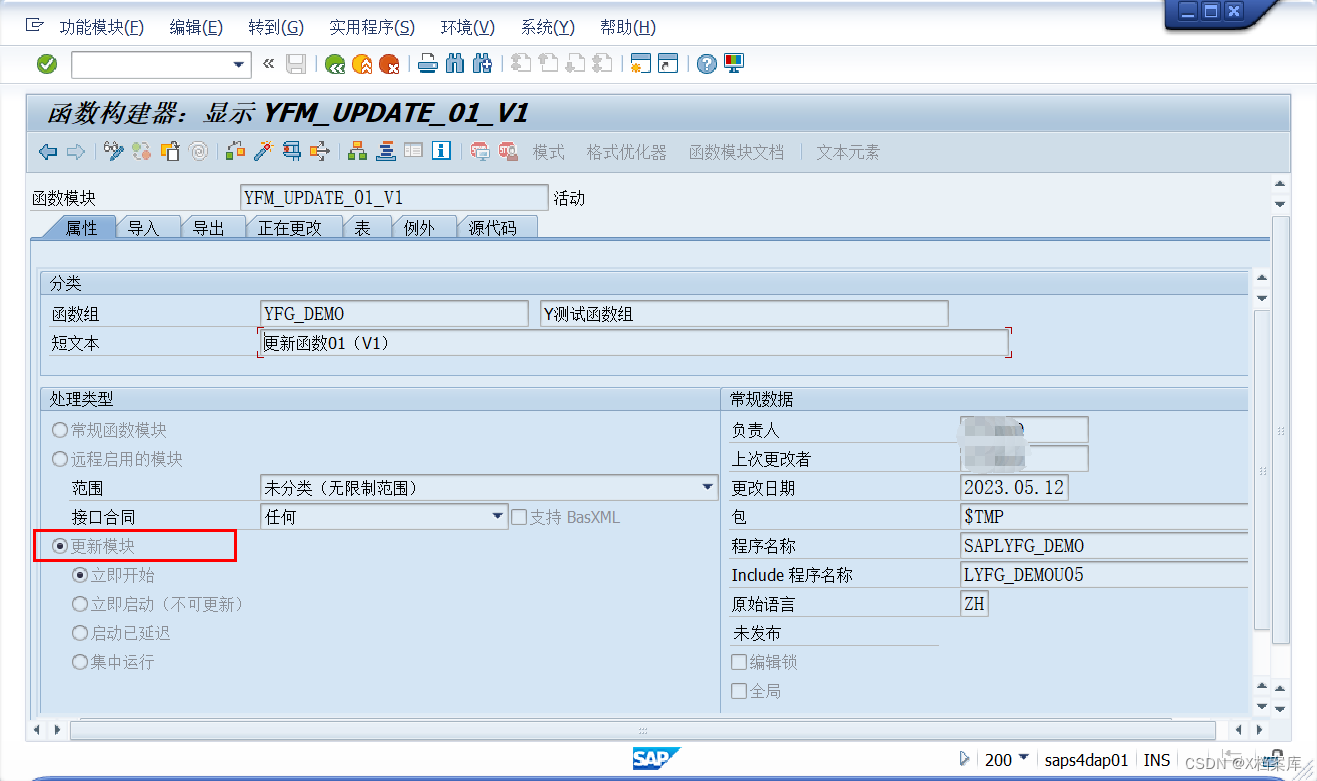Image resolution: width=1317 pixels, height=781 pixels.
Task: Click the blue left arrow in application toolbar
Action: click(x=47, y=152)
